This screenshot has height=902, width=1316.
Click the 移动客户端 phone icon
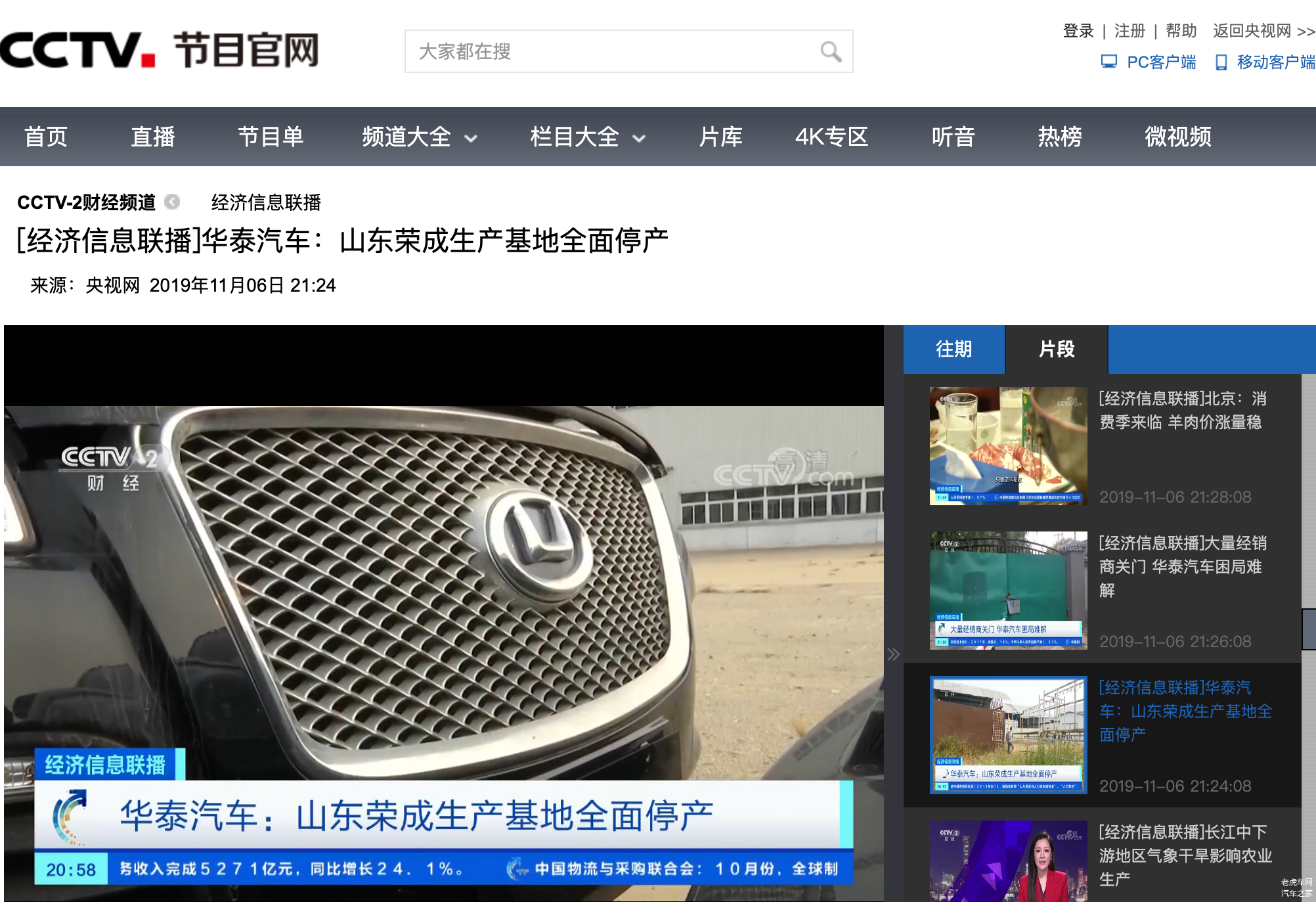pyautogui.click(x=1221, y=62)
